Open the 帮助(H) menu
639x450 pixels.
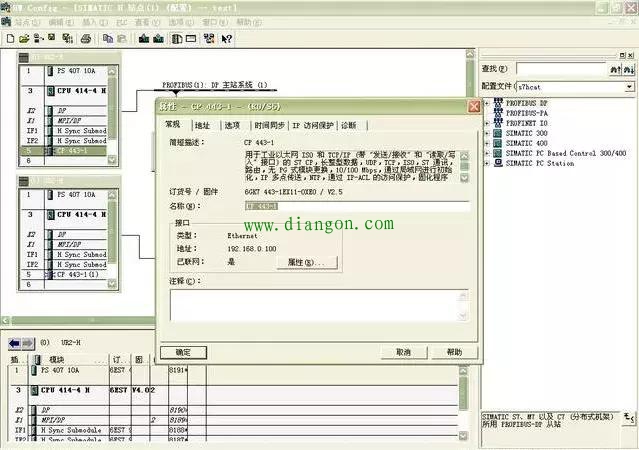tap(249, 22)
